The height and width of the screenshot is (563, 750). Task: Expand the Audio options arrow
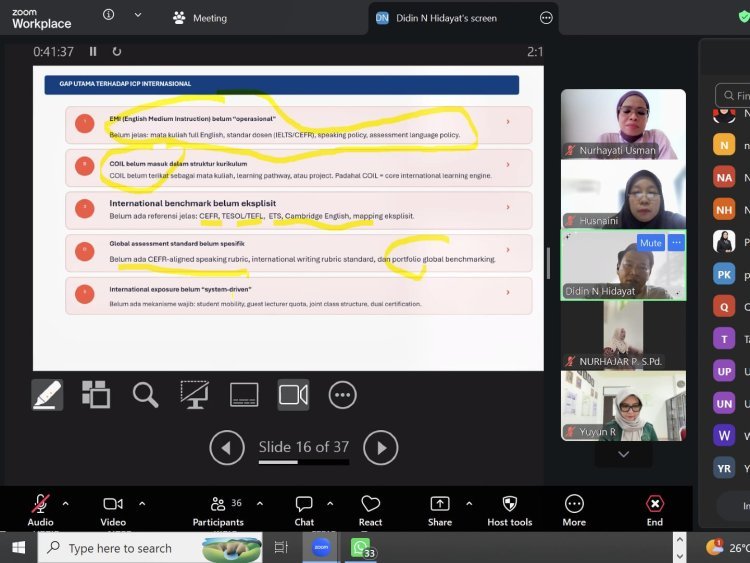point(66,503)
